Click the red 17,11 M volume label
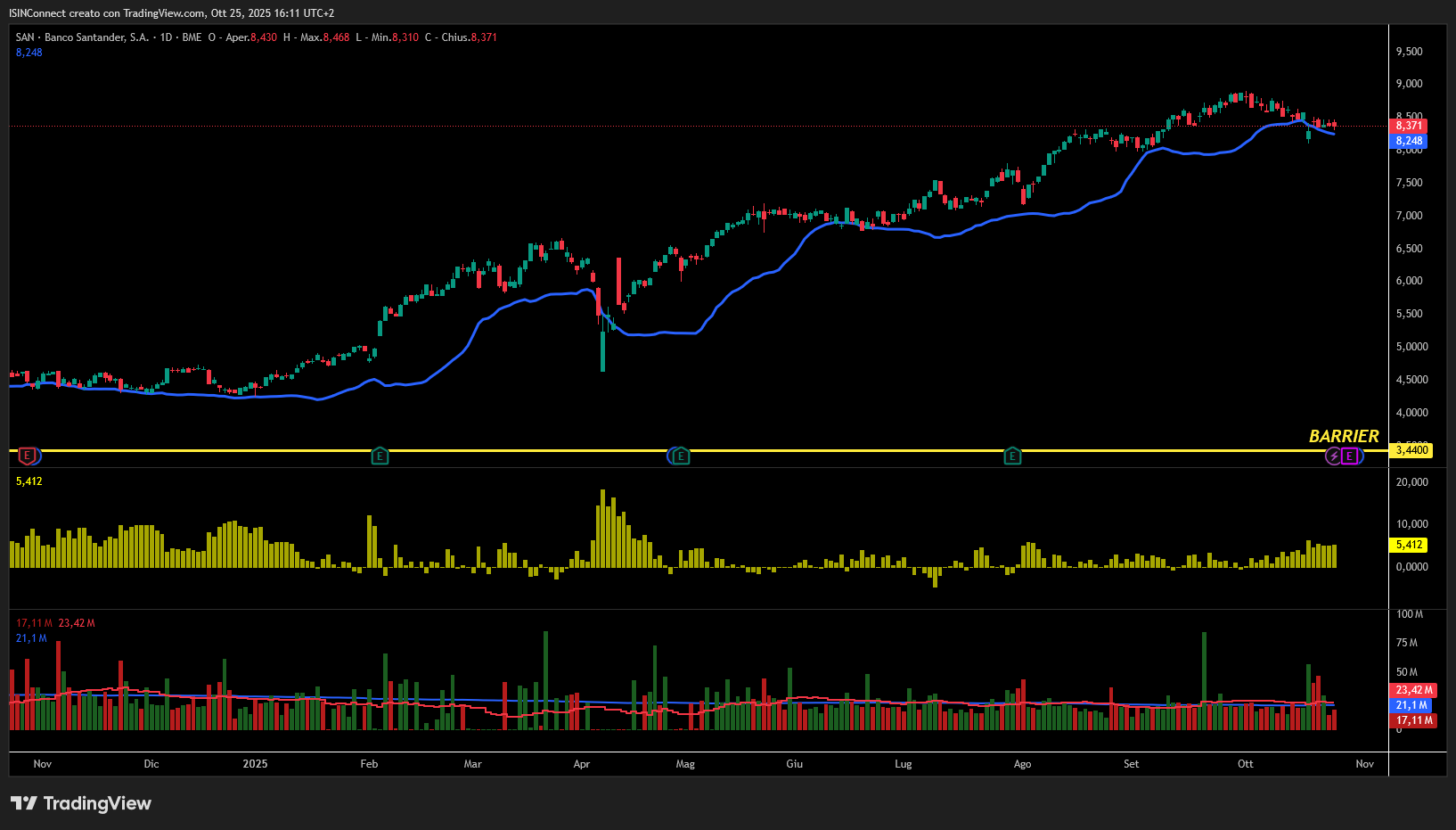Image resolution: width=1456 pixels, height=830 pixels. pyautogui.click(x=1413, y=720)
